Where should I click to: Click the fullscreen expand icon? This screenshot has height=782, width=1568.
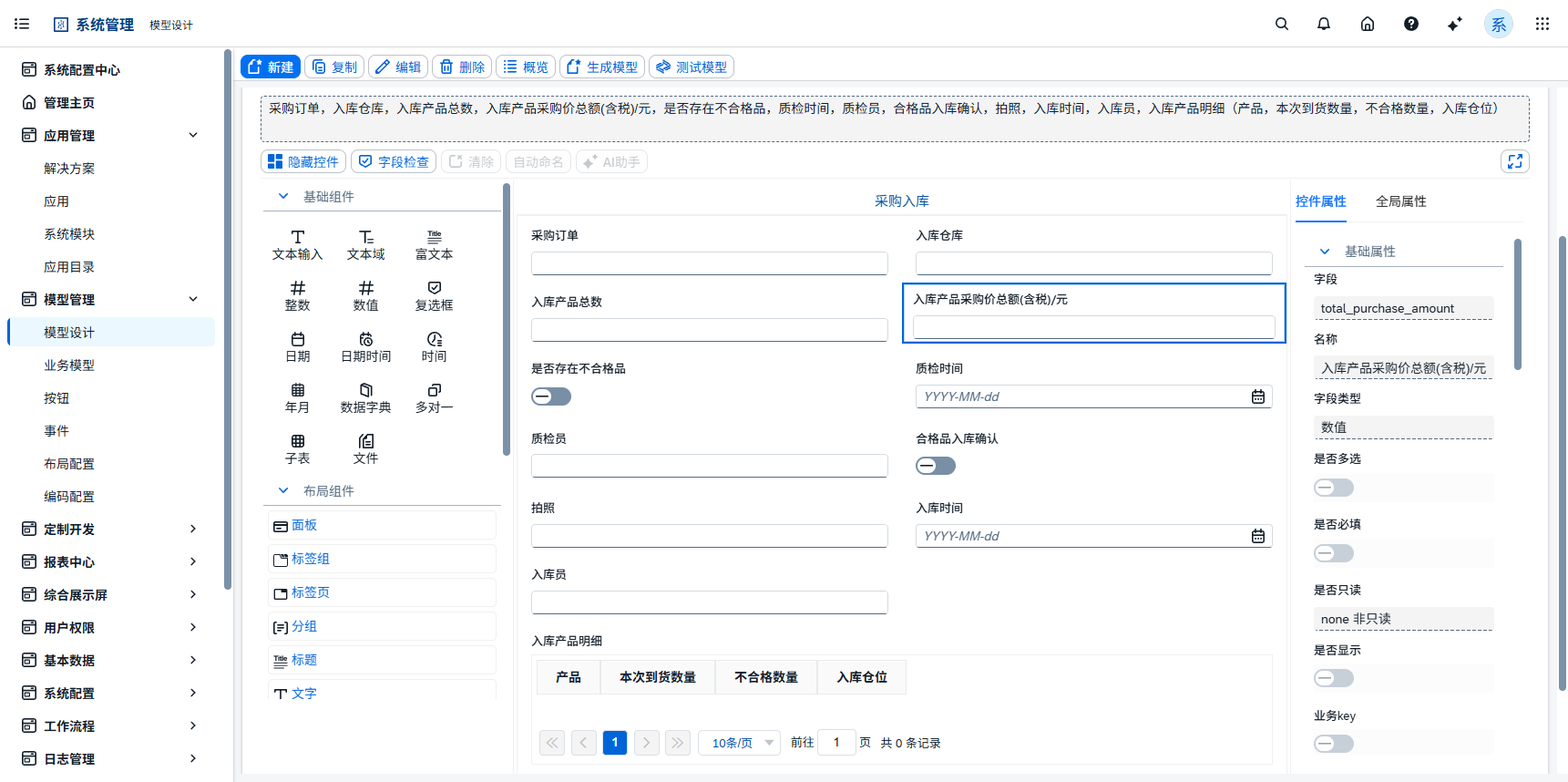pos(1514,161)
